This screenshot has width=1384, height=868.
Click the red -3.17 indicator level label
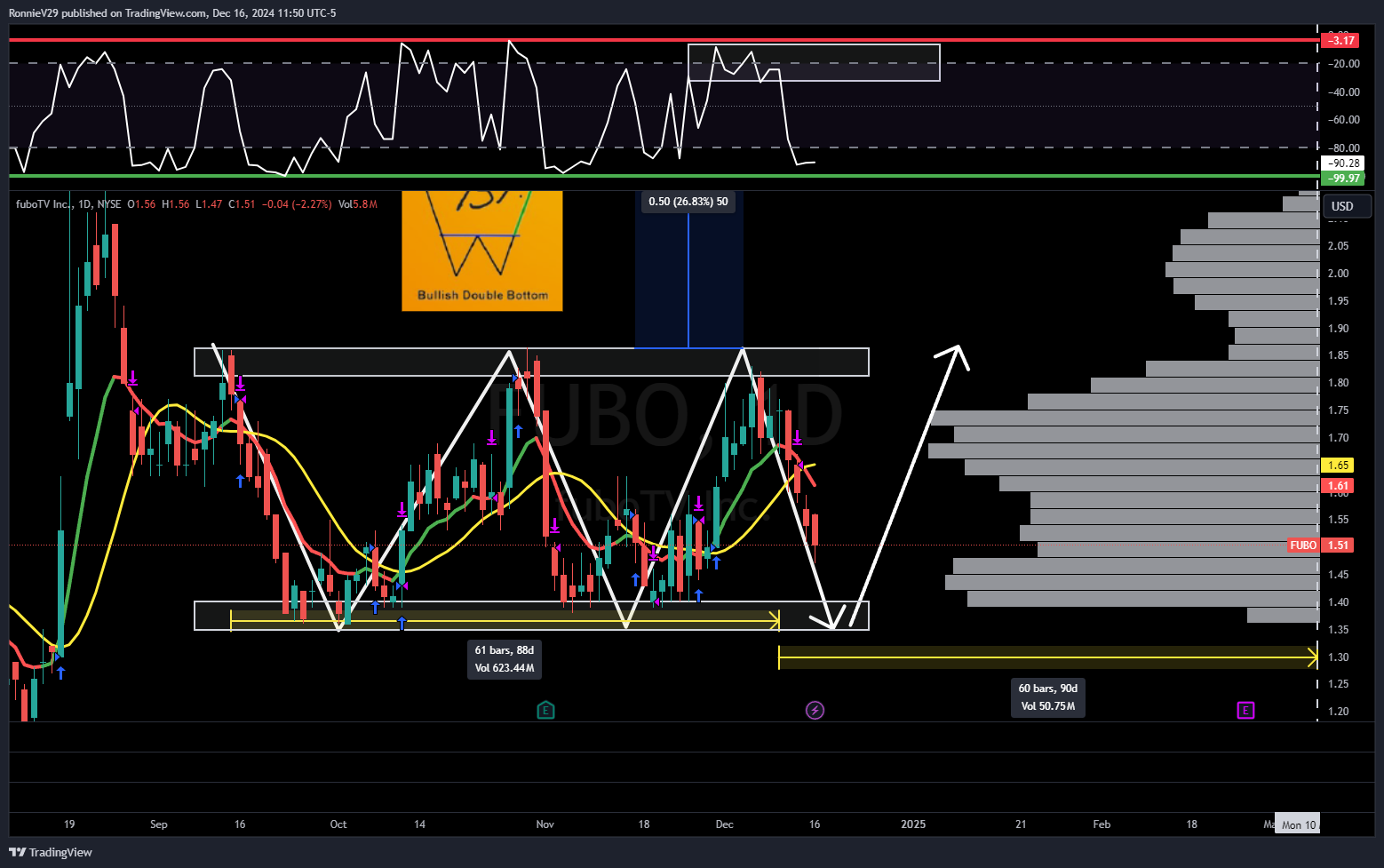point(1341,40)
